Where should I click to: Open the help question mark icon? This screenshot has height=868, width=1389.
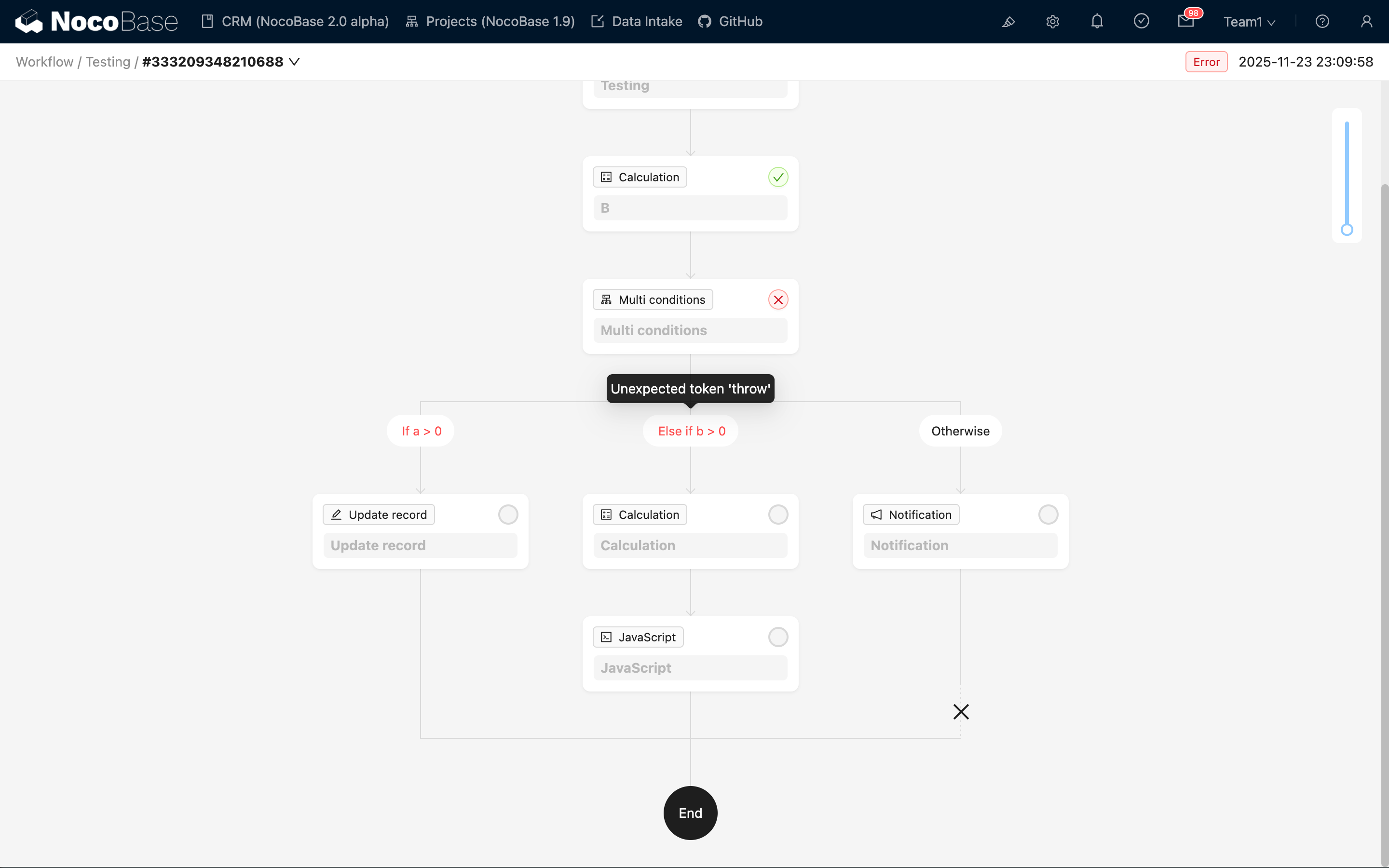(x=1322, y=22)
